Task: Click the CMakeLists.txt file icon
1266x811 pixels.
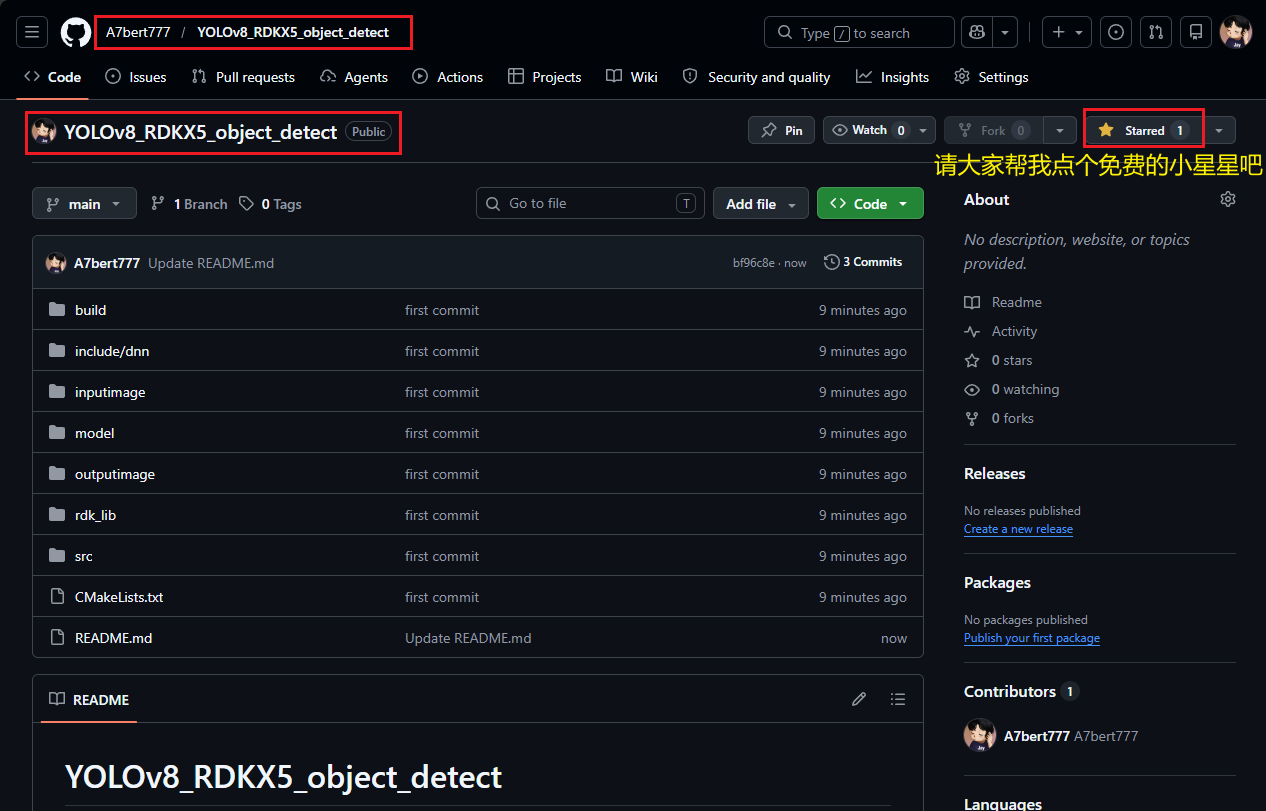Action: [x=57, y=597]
